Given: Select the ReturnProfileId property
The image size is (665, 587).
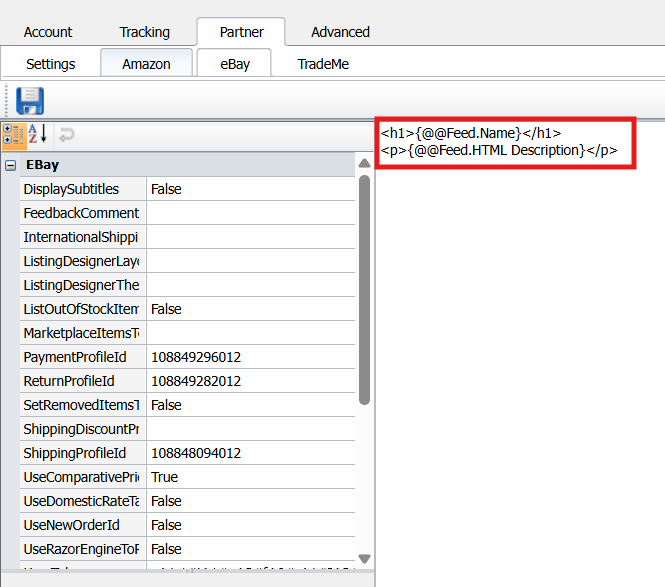Looking at the screenshot, I should tap(83, 381).
